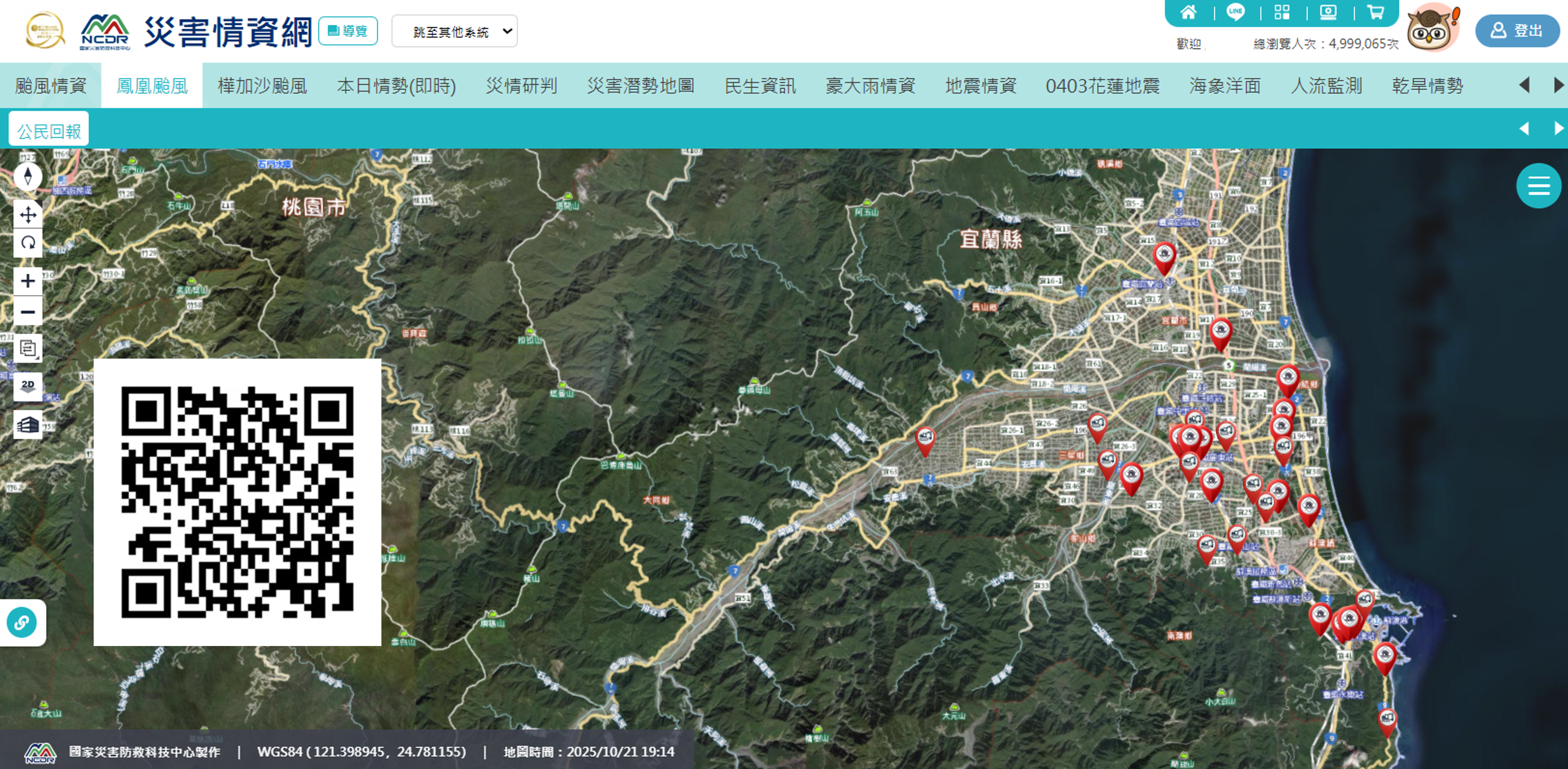Image resolution: width=1568 pixels, height=769 pixels.
Task: Open the LINE chat icon
Action: point(1235,12)
